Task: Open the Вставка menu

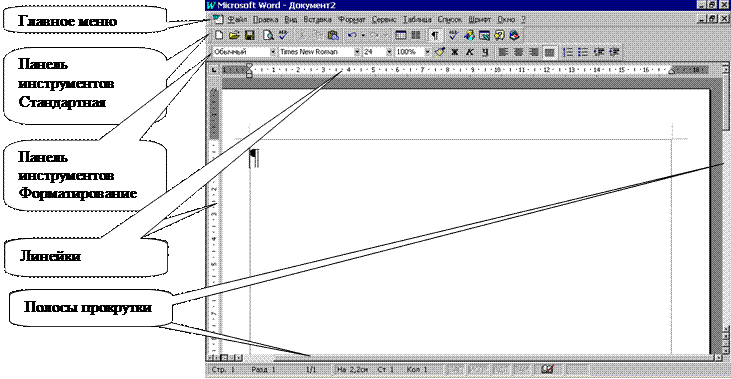Action: click(317, 20)
